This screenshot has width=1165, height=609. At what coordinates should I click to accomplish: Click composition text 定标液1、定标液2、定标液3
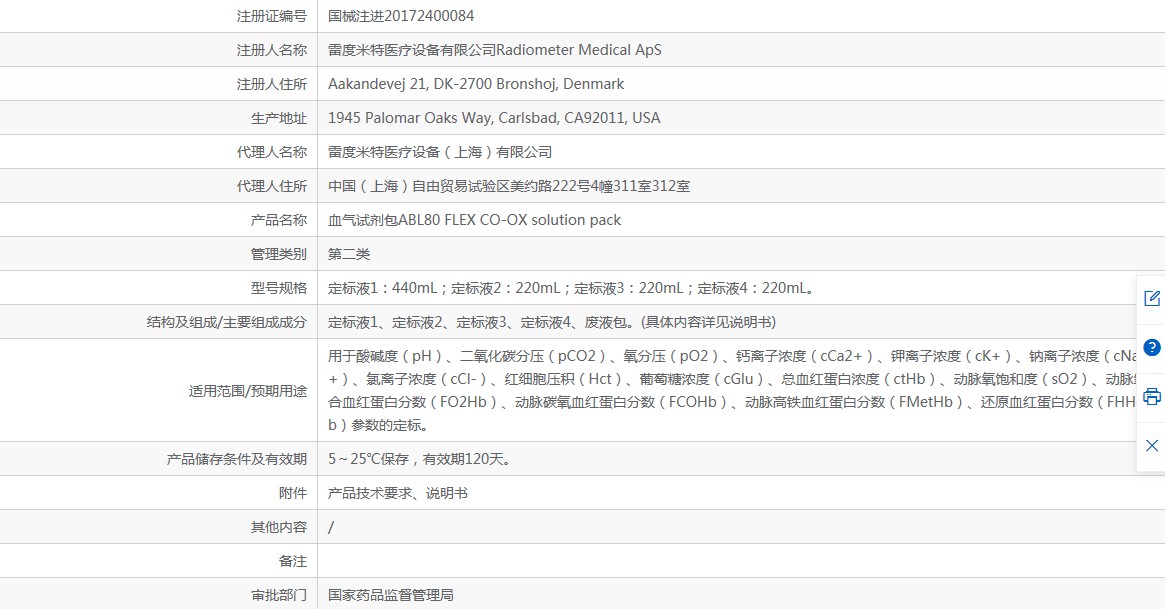[418, 322]
